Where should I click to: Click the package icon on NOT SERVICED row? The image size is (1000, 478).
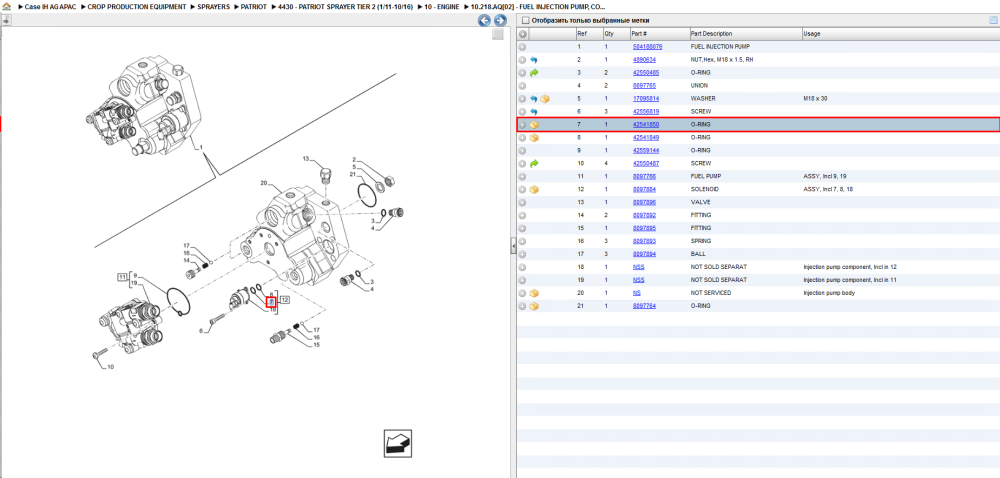[534, 293]
